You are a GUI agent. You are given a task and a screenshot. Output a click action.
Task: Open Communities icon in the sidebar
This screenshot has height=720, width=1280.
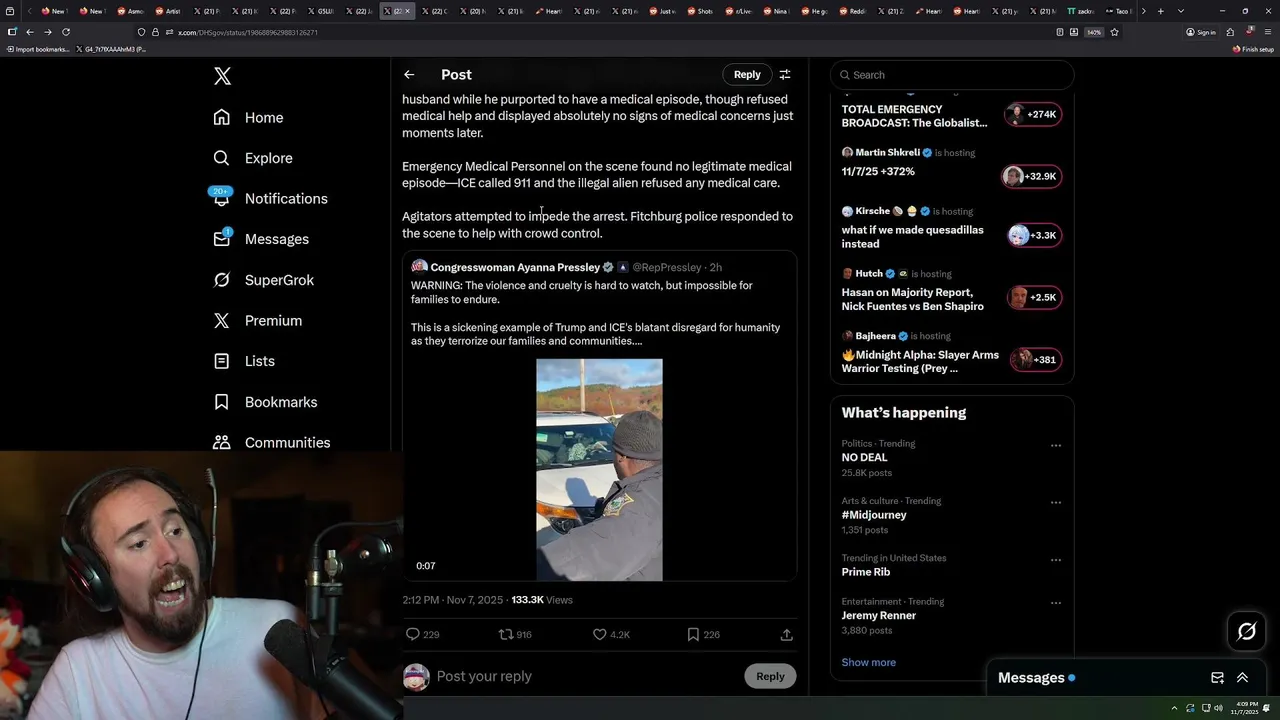(x=221, y=442)
